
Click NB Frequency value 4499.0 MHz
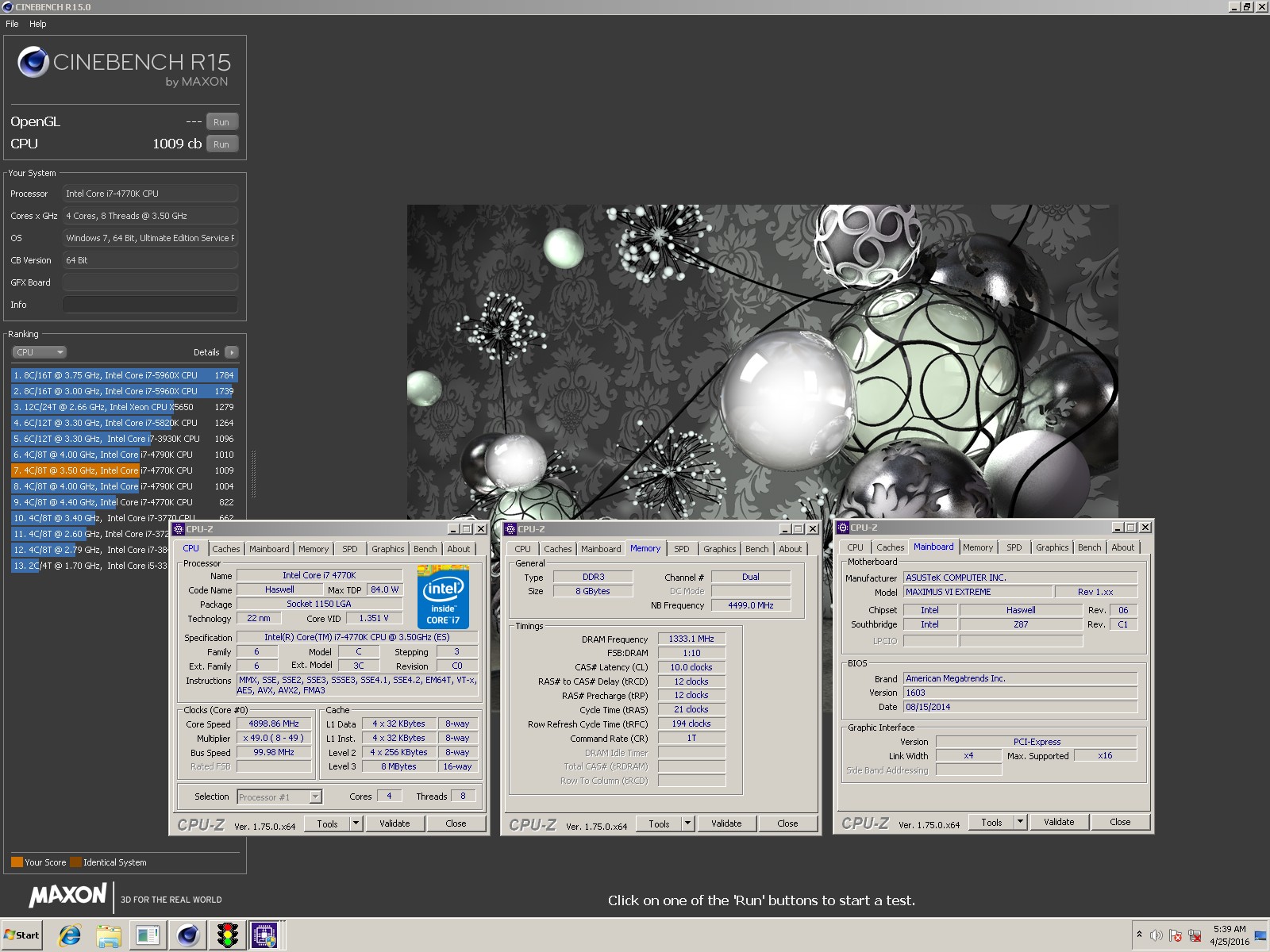point(751,605)
